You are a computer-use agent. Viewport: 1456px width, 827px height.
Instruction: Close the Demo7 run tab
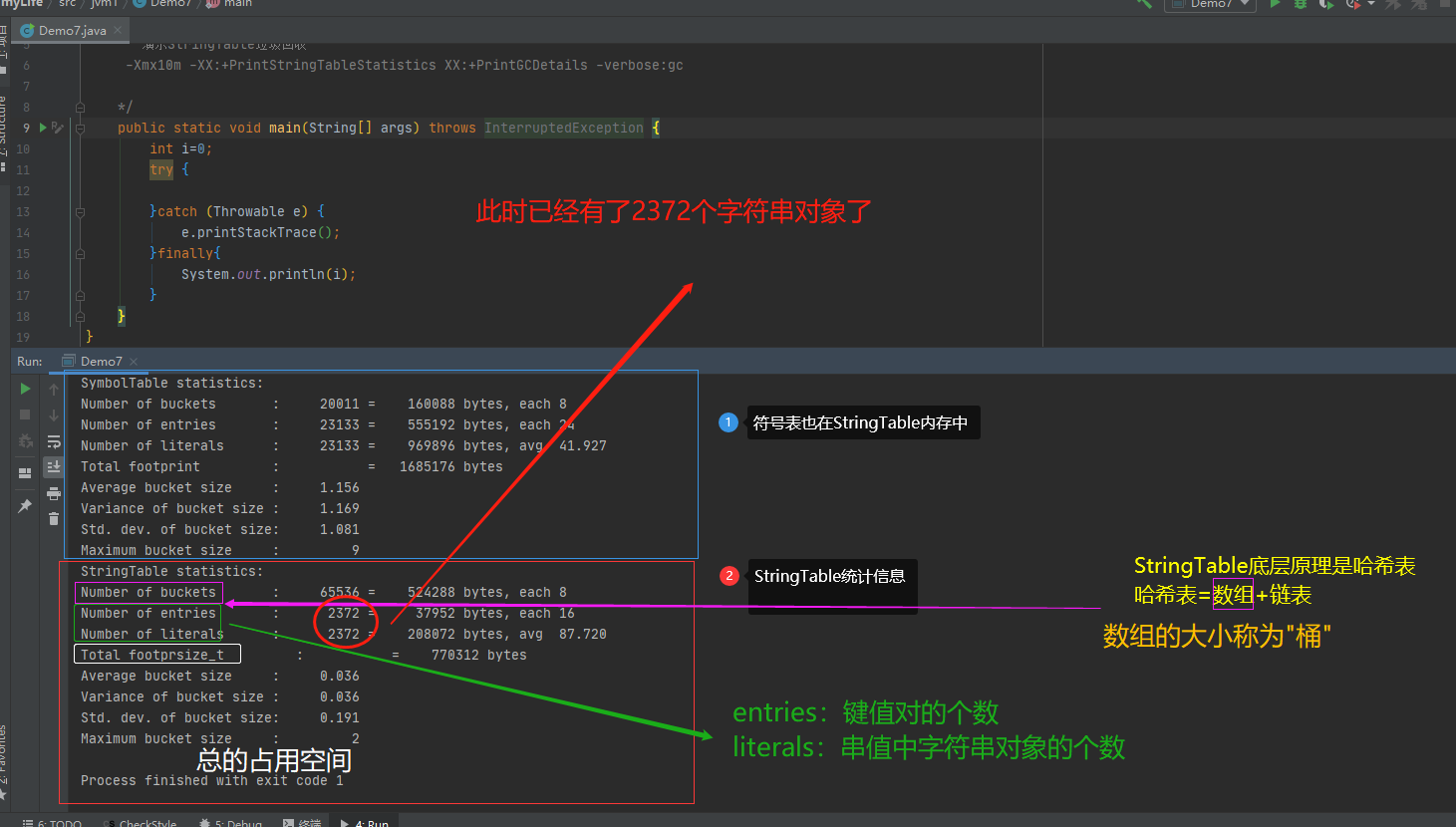134,362
